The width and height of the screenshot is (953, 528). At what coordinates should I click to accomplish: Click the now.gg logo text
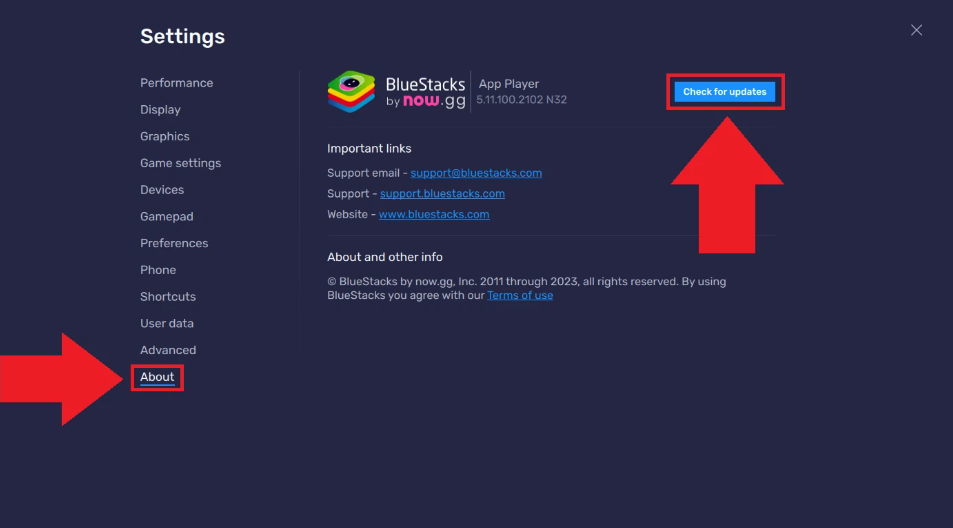[x=434, y=101]
